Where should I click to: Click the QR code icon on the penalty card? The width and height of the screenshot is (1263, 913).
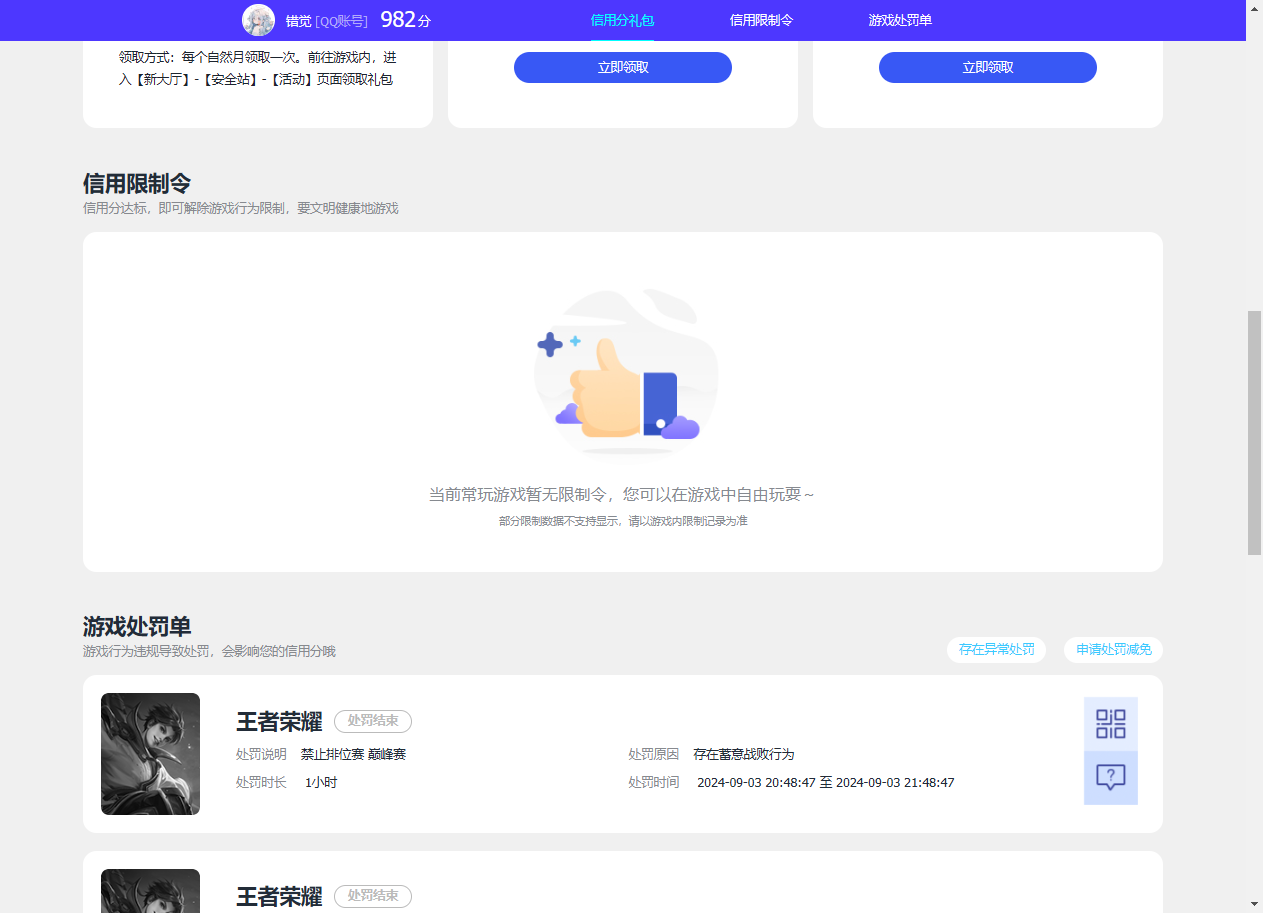(x=1110, y=723)
